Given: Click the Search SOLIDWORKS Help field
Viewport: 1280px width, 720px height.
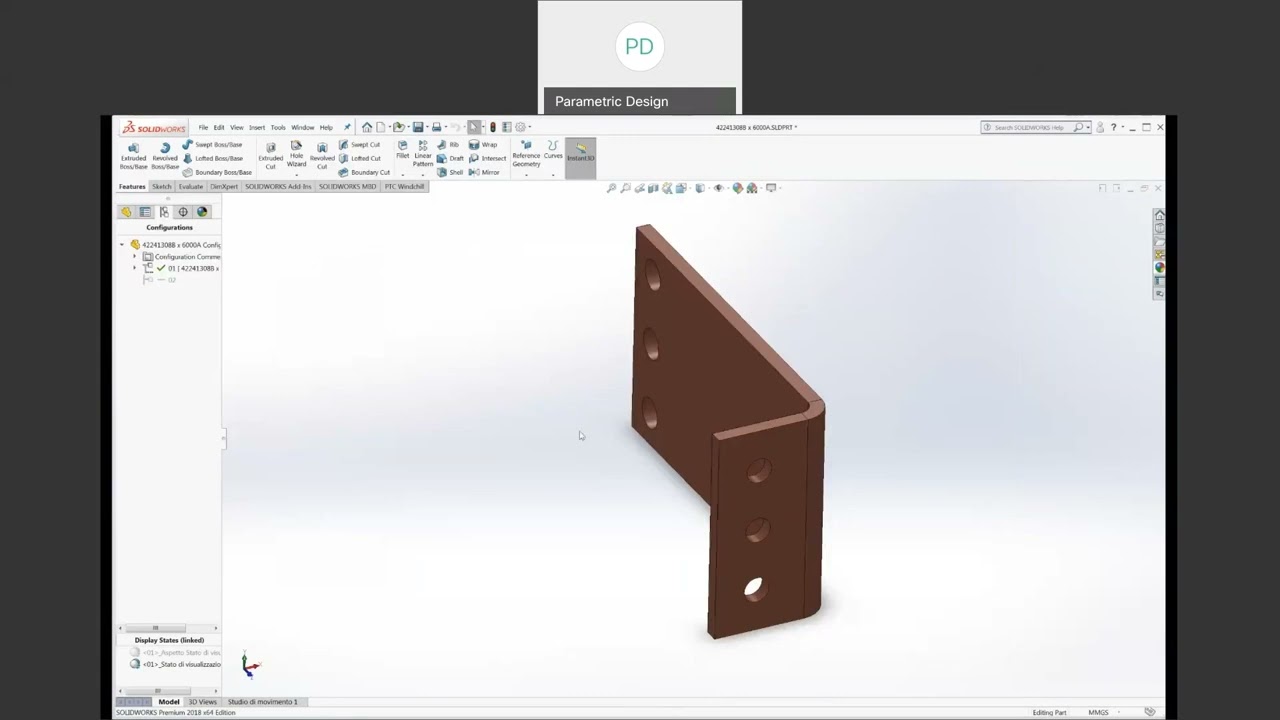Looking at the screenshot, I should (1034, 127).
